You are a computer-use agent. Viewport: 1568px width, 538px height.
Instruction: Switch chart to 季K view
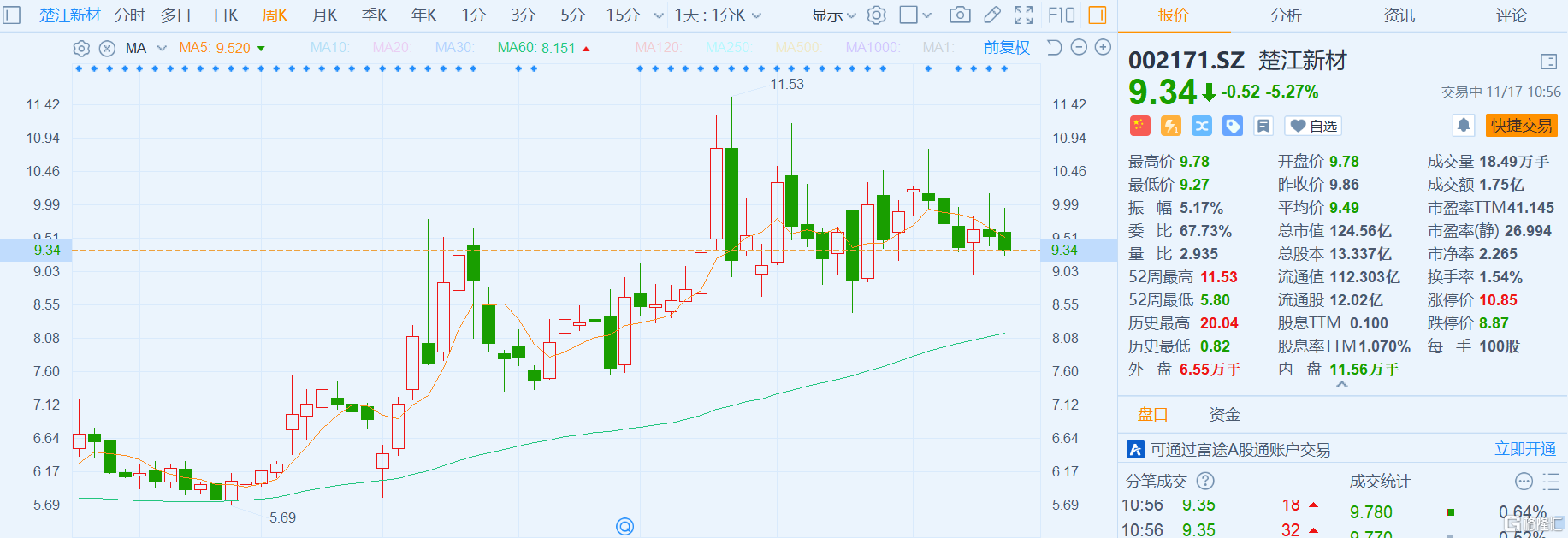click(374, 15)
